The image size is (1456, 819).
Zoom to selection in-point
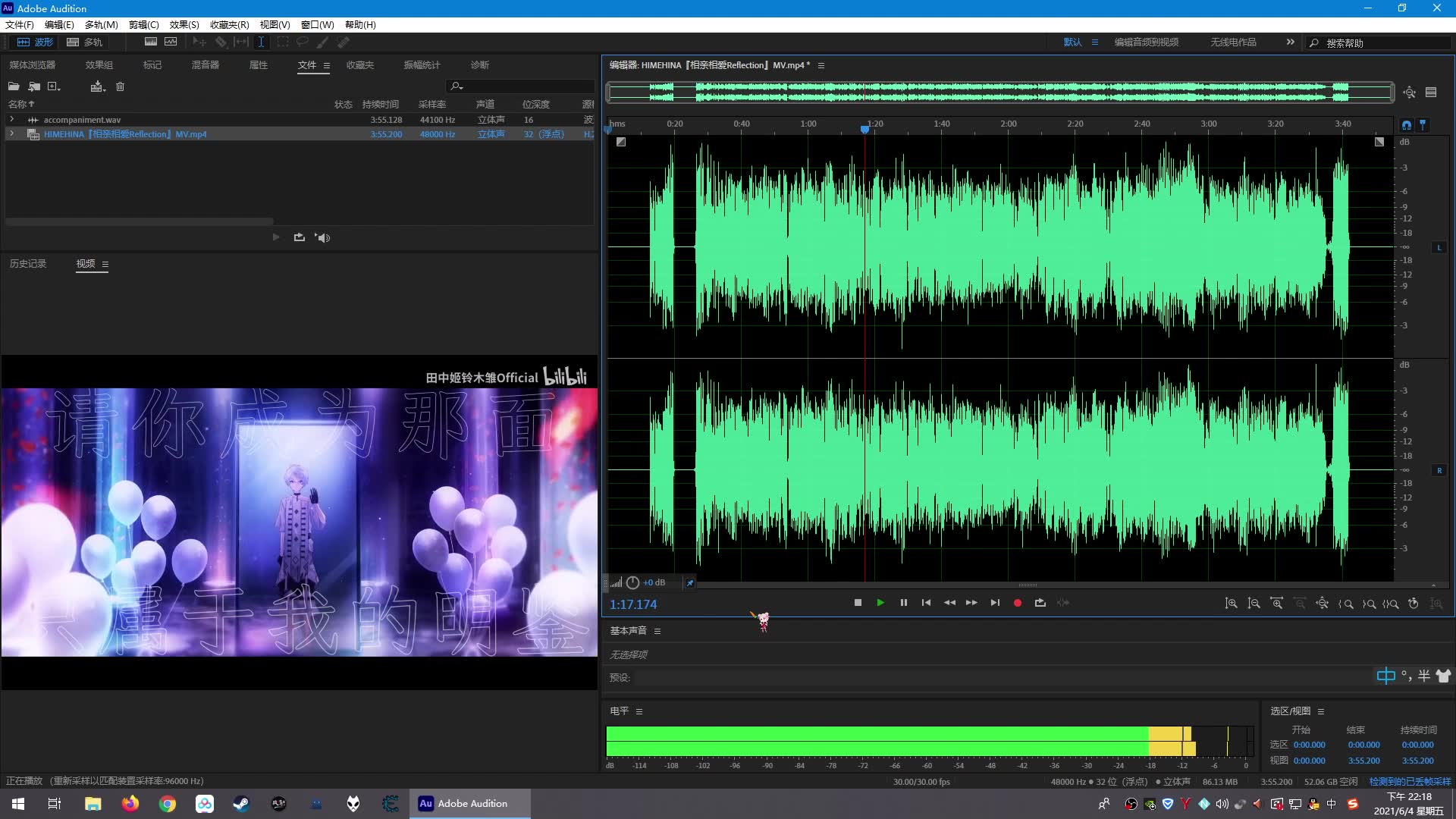point(1346,604)
